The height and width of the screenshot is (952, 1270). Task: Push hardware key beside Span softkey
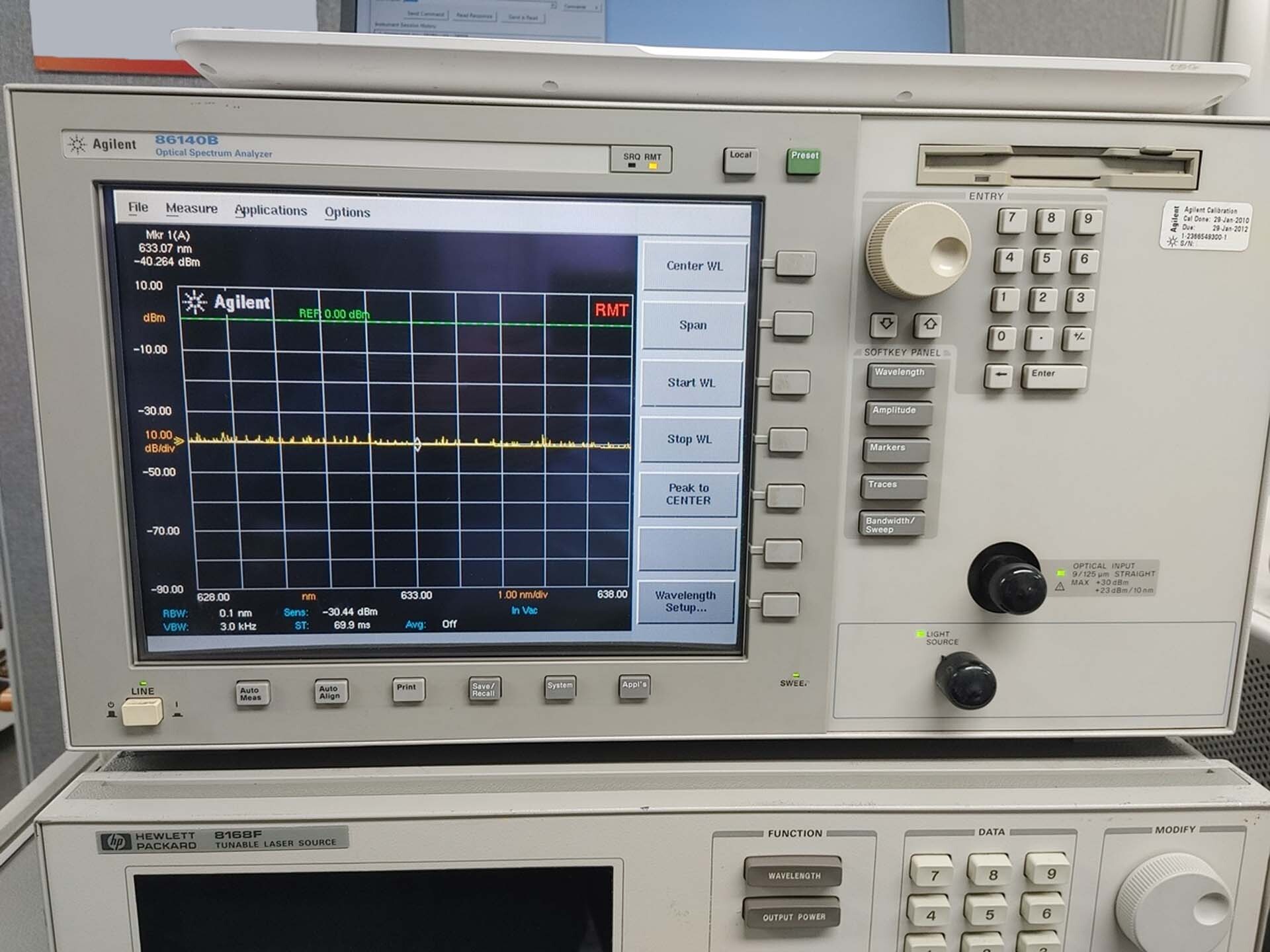tap(793, 325)
